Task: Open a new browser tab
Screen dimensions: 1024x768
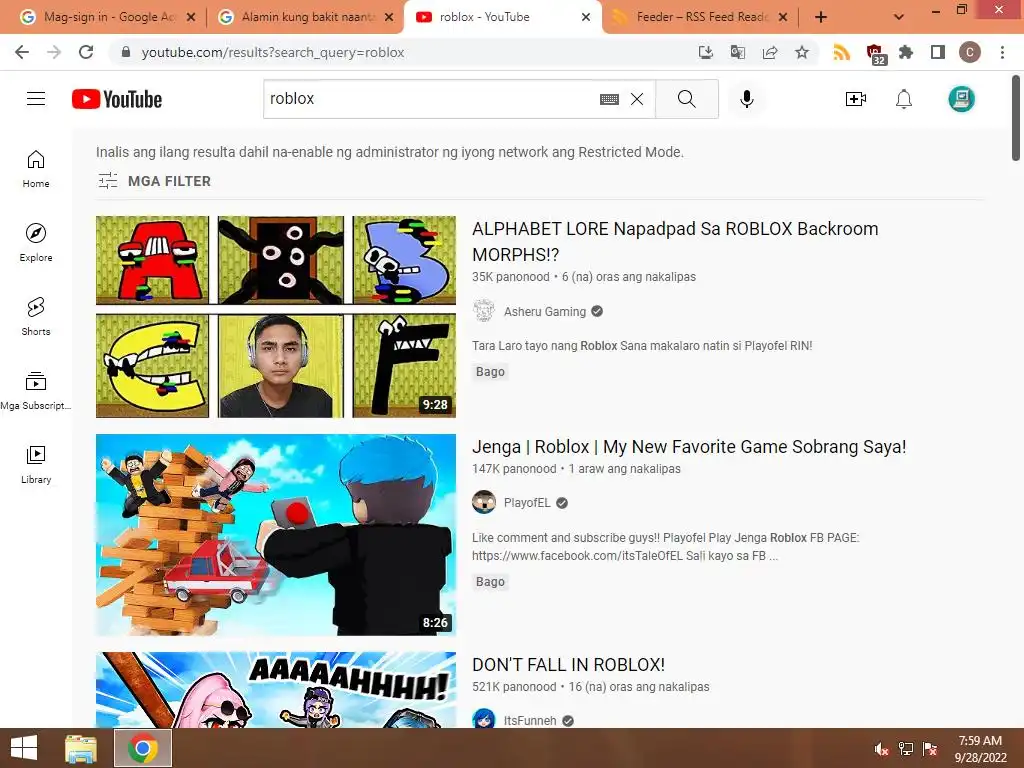Action: point(821,17)
